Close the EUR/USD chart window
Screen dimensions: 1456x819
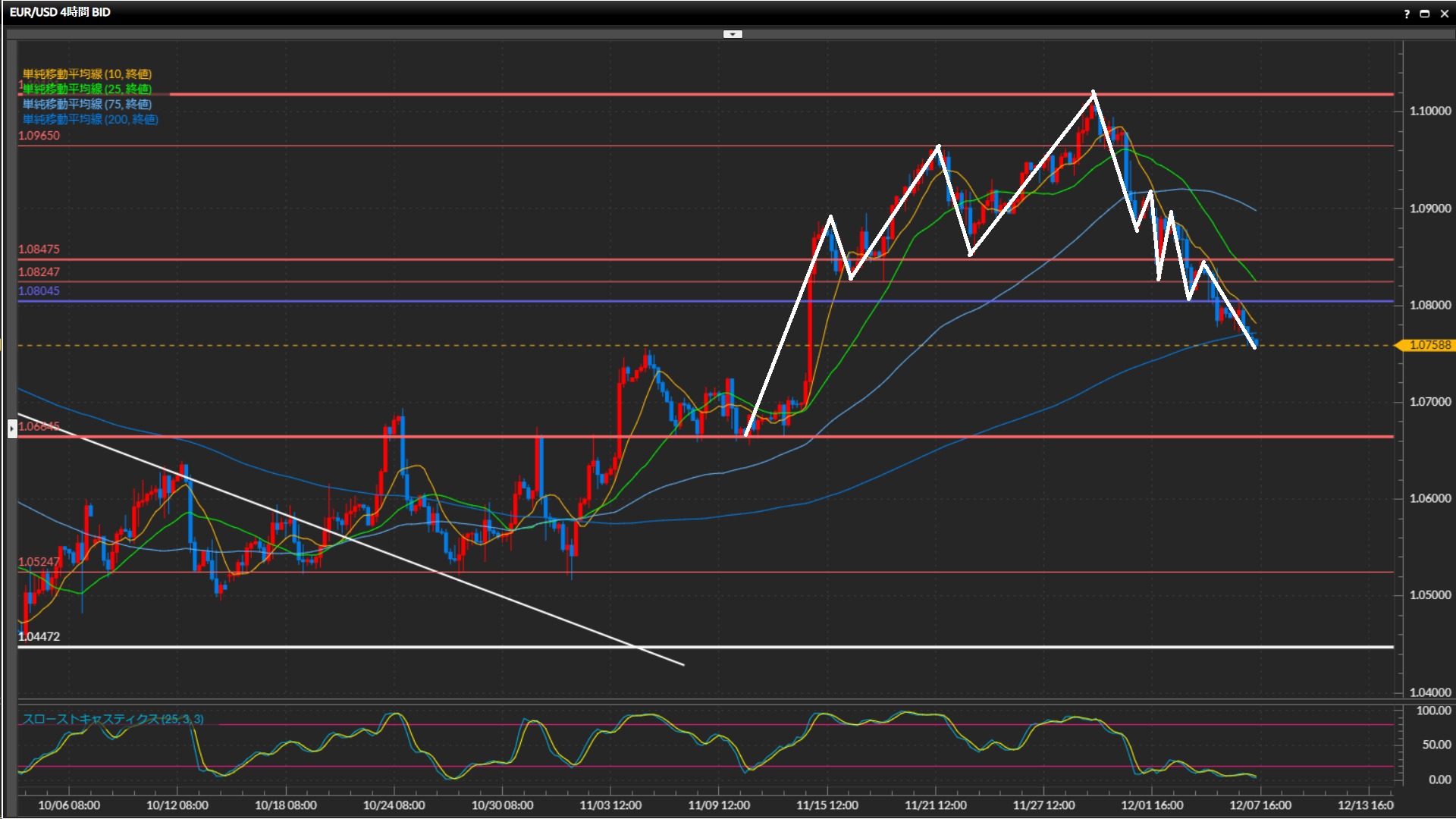(x=1444, y=14)
